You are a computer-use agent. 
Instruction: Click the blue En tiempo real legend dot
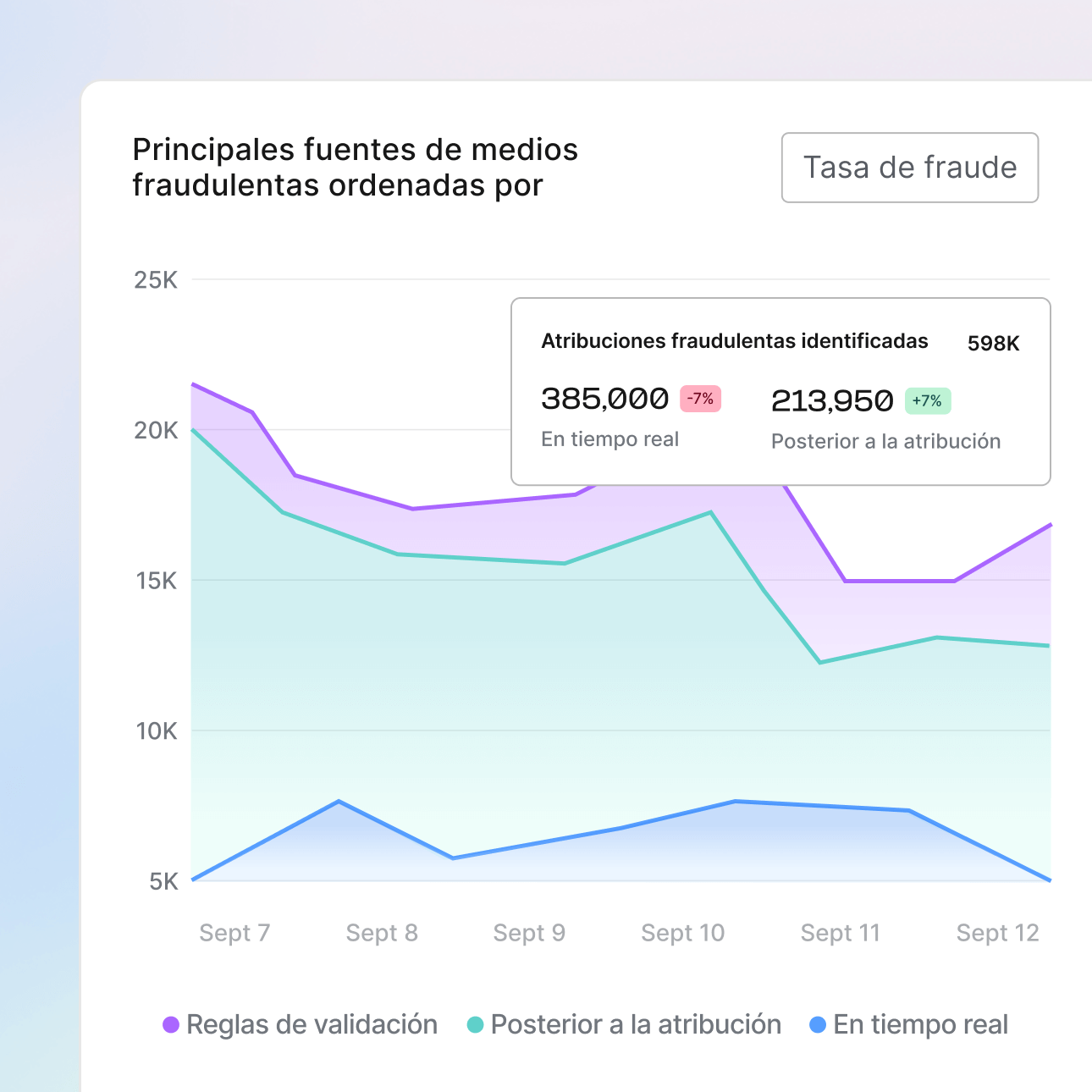pos(818,1024)
